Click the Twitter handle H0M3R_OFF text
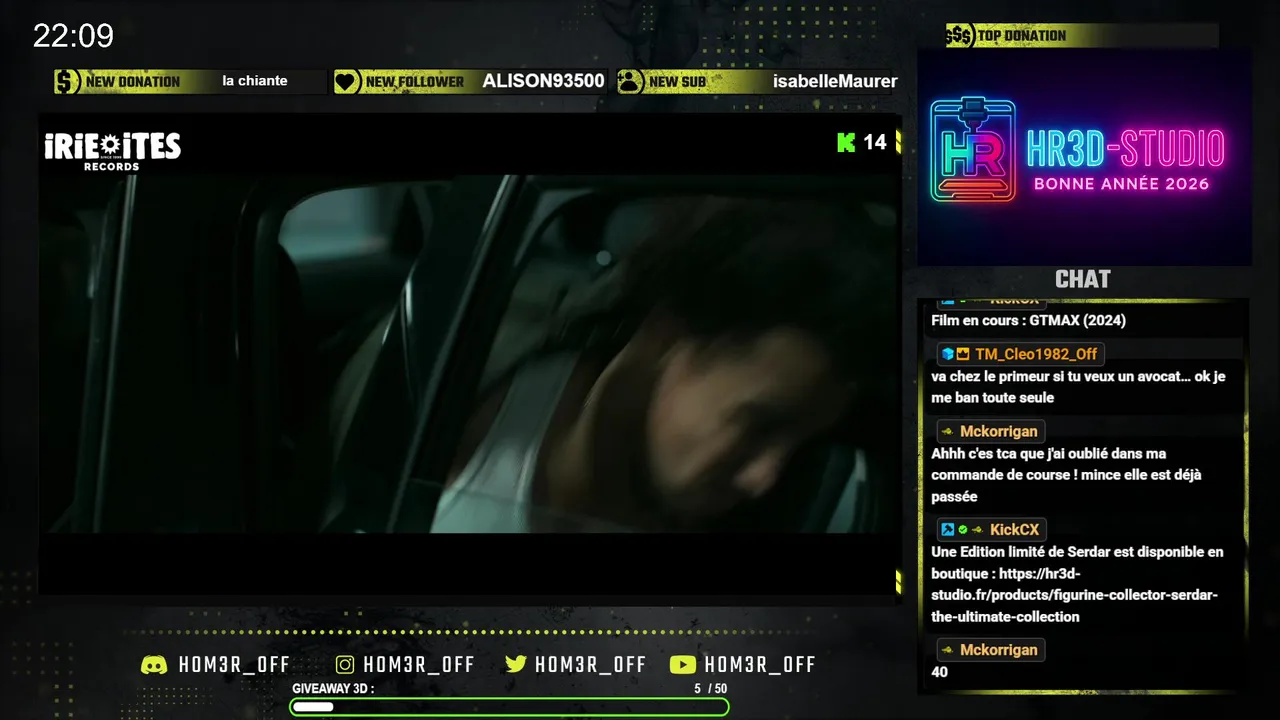The width and height of the screenshot is (1280, 720). (590, 665)
